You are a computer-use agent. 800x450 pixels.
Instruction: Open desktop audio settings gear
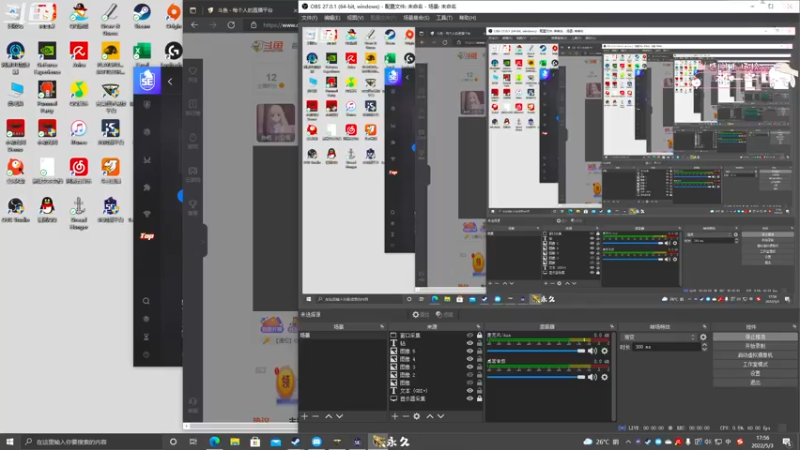point(605,377)
